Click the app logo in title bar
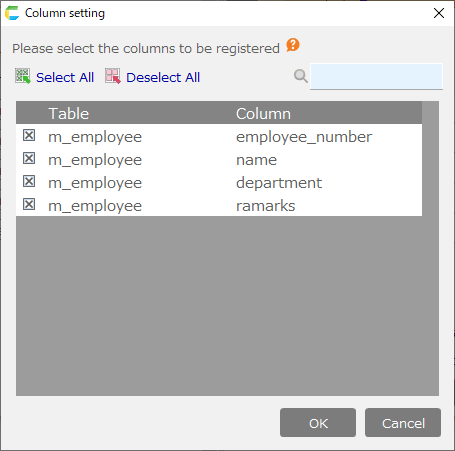This screenshot has width=455, height=451. pos(12,13)
